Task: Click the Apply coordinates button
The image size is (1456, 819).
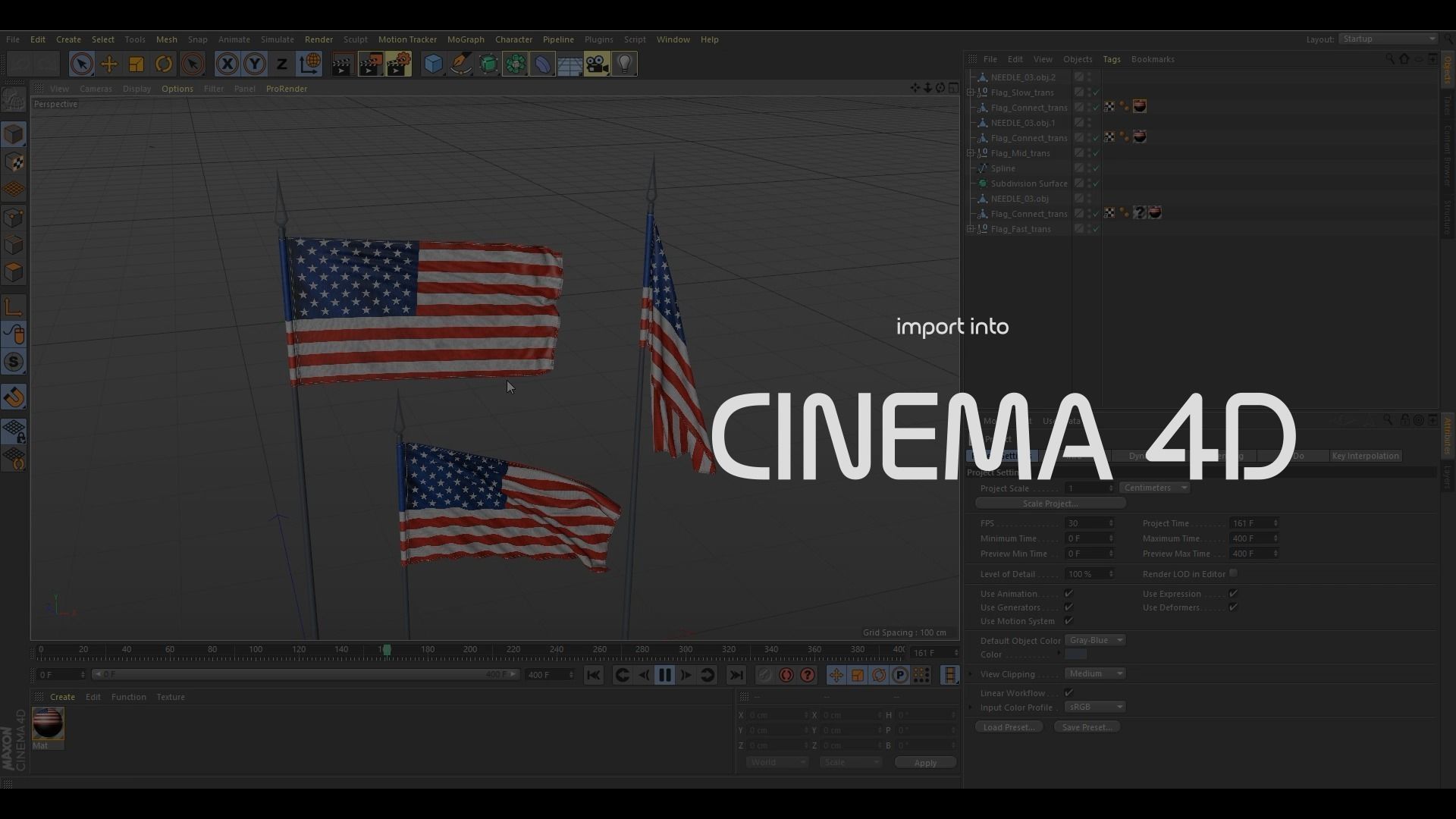Action: click(925, 763)
